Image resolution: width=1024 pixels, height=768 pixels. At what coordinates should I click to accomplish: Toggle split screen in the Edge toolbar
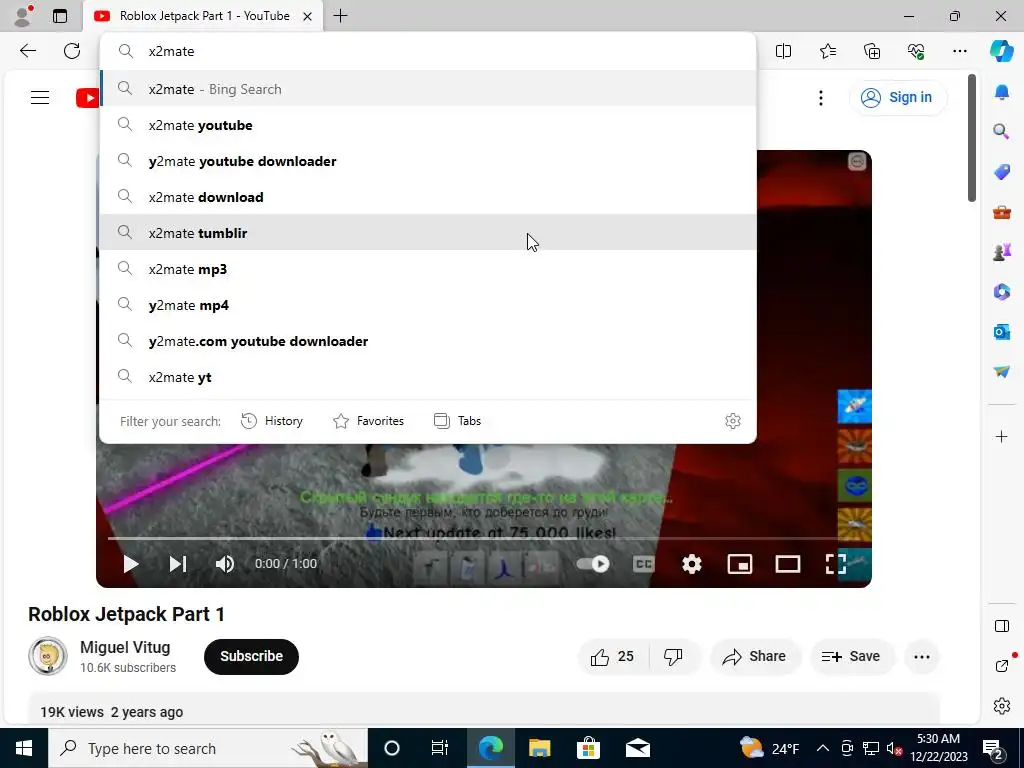click(783, 51)
